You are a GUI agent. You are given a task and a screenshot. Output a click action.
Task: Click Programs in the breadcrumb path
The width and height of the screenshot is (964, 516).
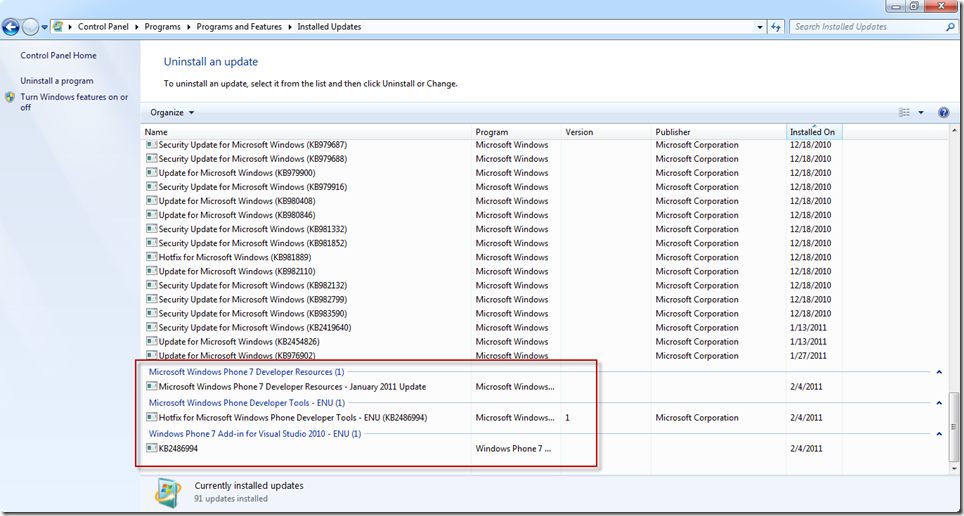(162, 26)
